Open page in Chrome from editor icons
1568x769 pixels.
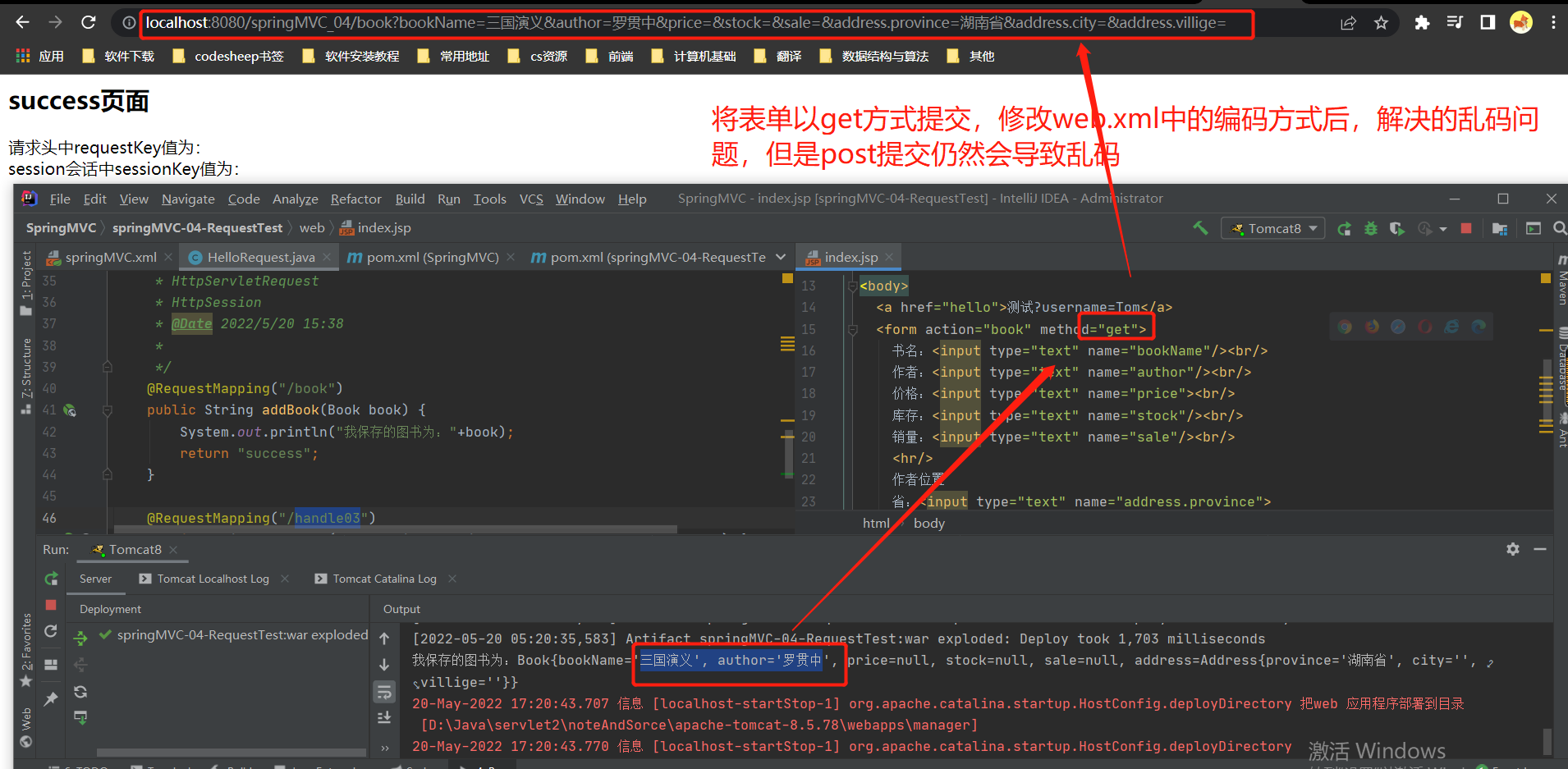click(1345, 327)
